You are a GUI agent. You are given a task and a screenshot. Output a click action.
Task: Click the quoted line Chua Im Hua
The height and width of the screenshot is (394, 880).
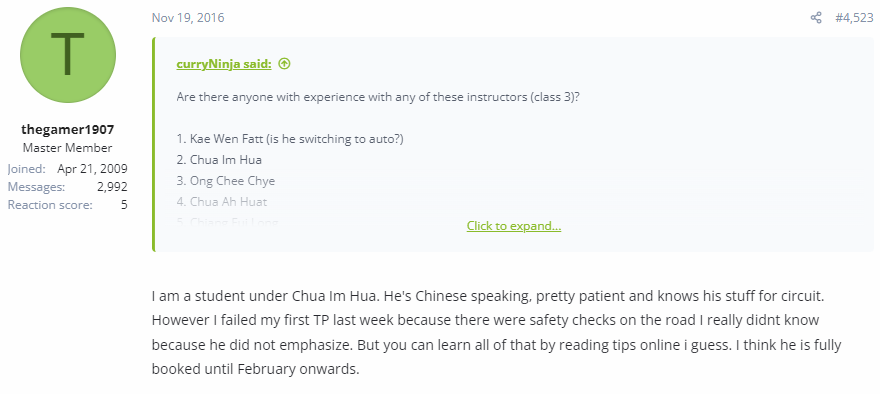coord(219,160)
